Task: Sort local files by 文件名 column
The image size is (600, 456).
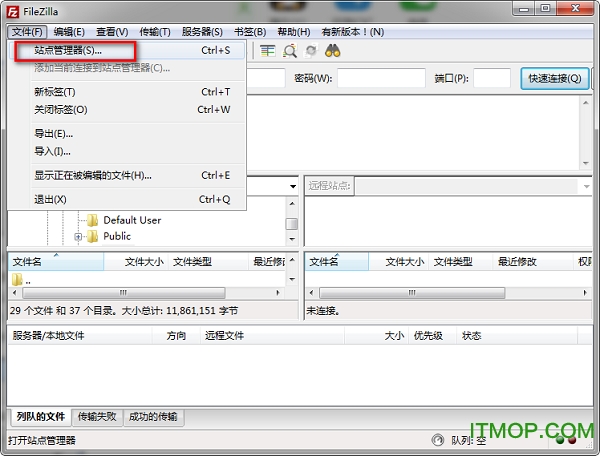Action: point(56,262)
